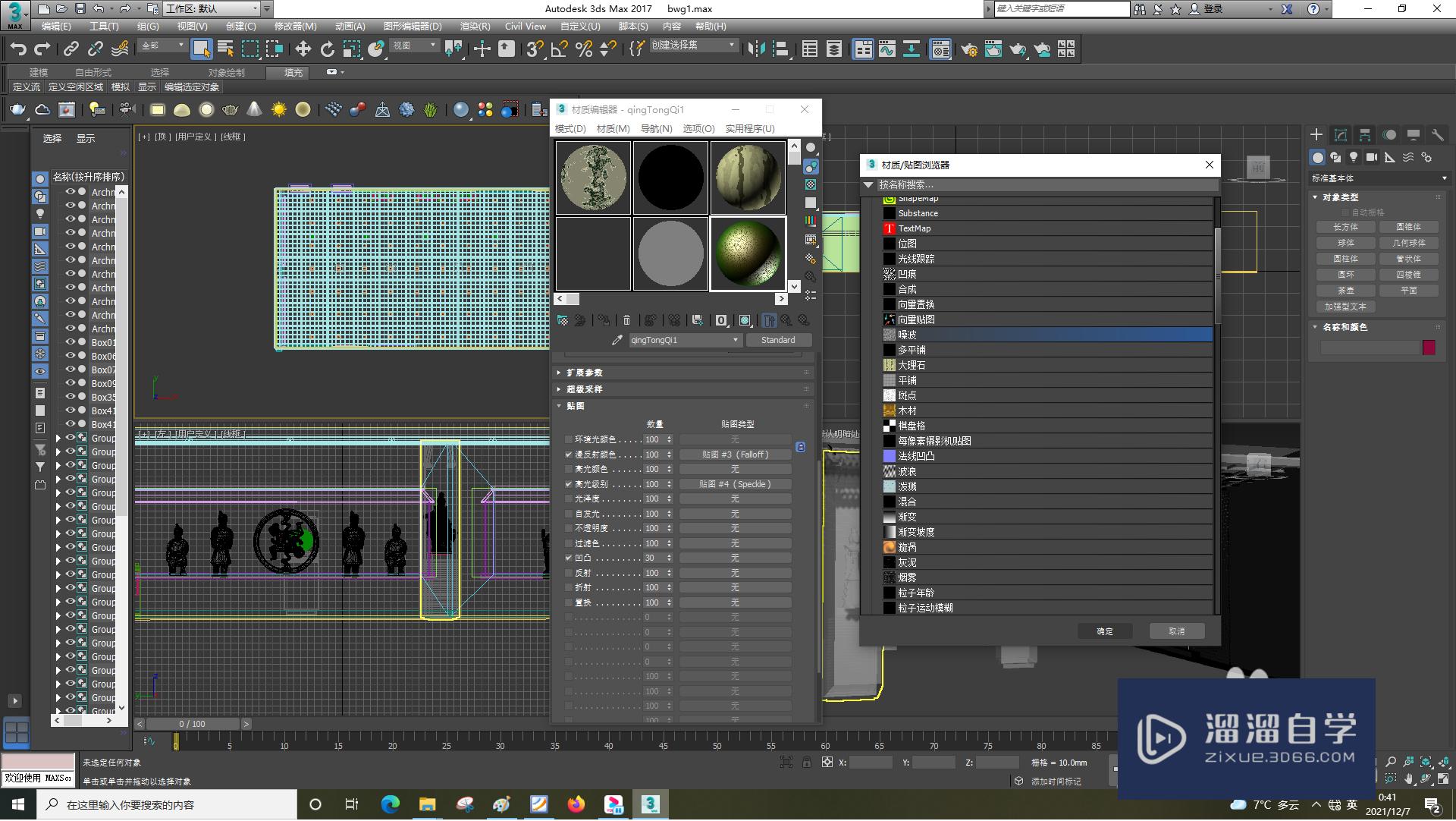Open the 标准基本体 primitives dropdown
The image size is (1456, 821).
coord(1379,178)
